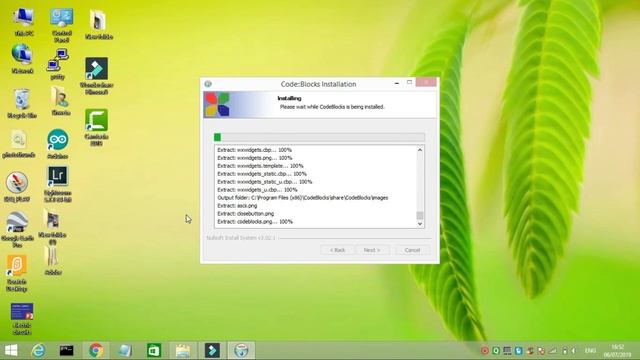Switch to Google Chrome on the taskbar
The width and height of the screenshot is (640, 360).
(x=96, y=350)
